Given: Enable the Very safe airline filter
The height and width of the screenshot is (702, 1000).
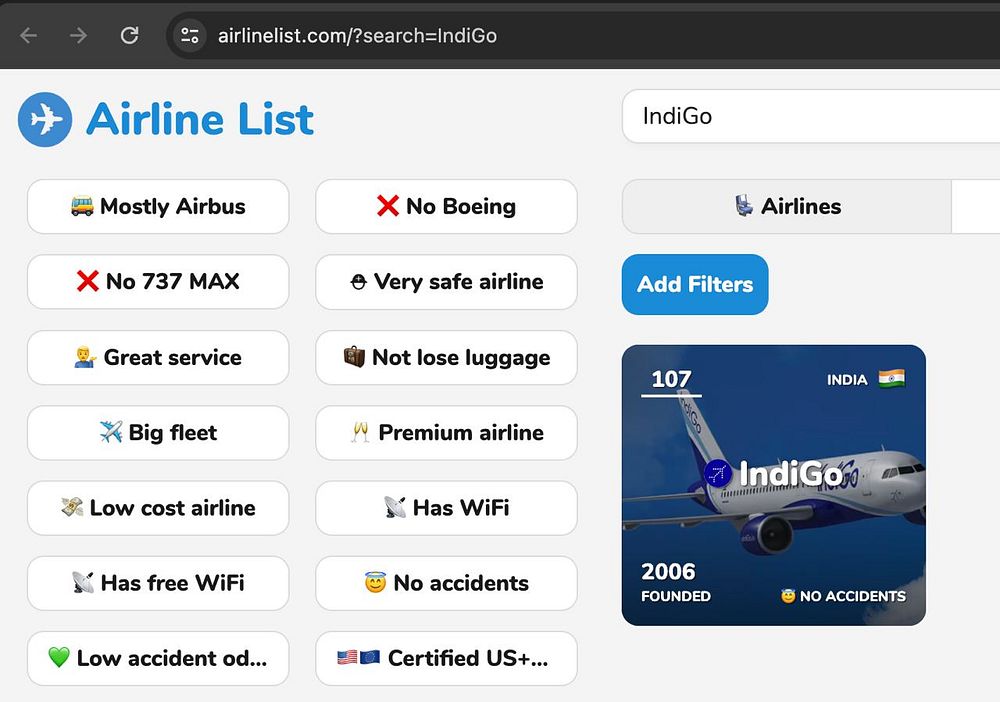Looking at the screenshot, I should click(446, 282).
